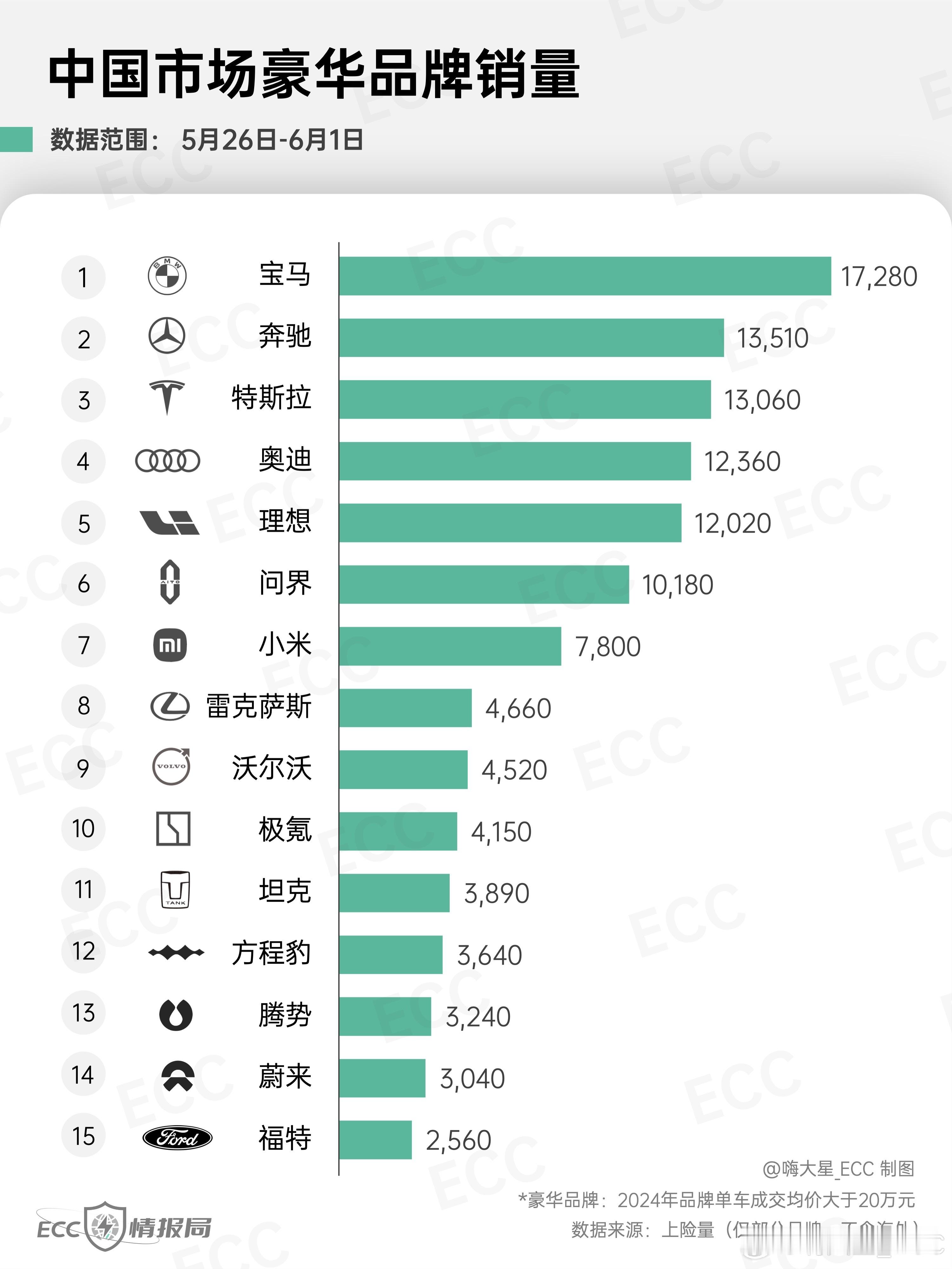Select the Zeekr (极氪) logo
This screenshot has height=1269, width=952.
(173, 829)
